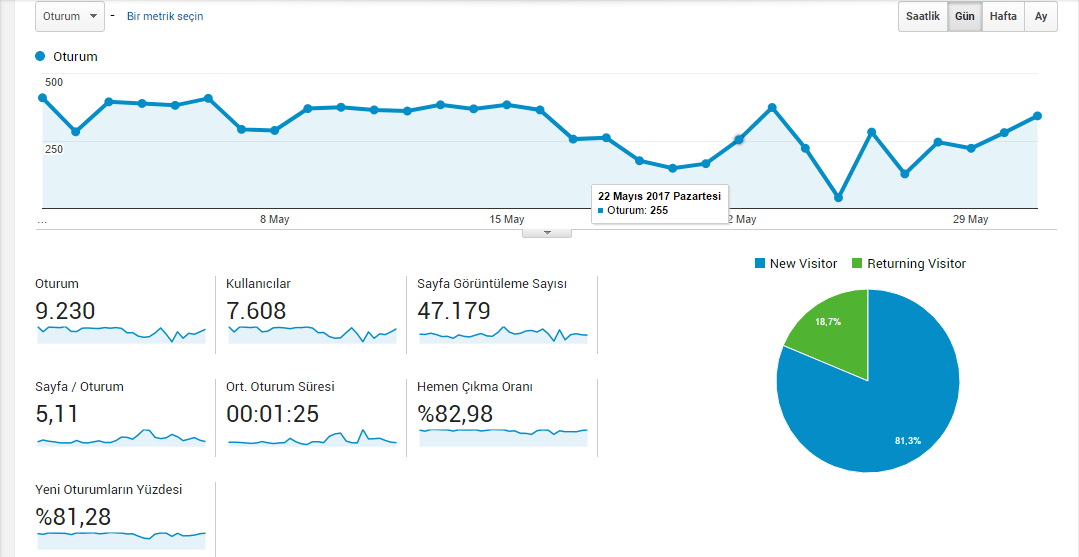Image resolution: width=1079 pixels, height=557 pixels.
Task: Click the Ort. Oturum Süresi sparkline
Action: pos(312,438)
